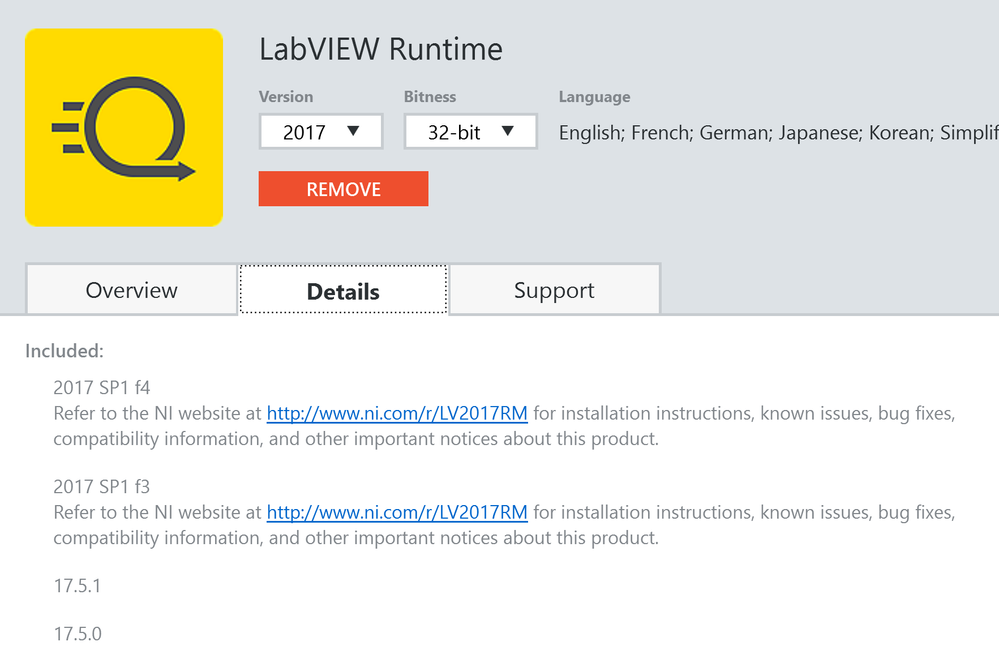Click the '2017 SP1 f3' entry
999x670 pixels.
(102, 487)
